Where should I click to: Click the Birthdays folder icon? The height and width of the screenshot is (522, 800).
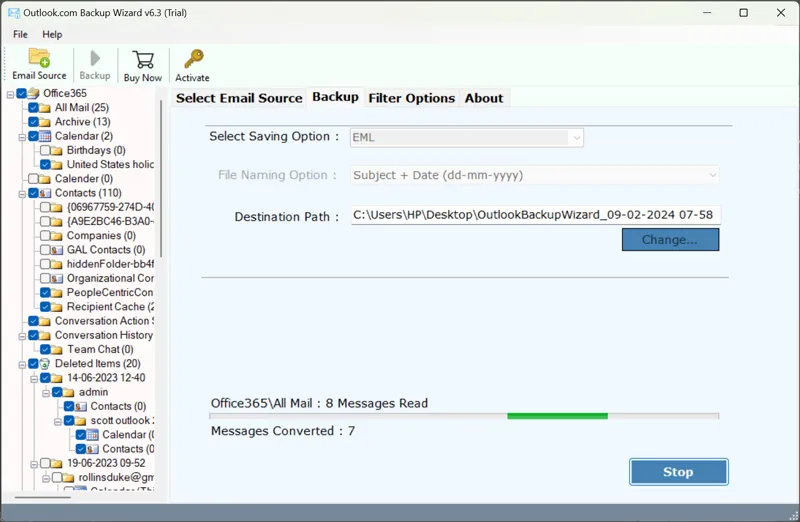coord(57,151)
